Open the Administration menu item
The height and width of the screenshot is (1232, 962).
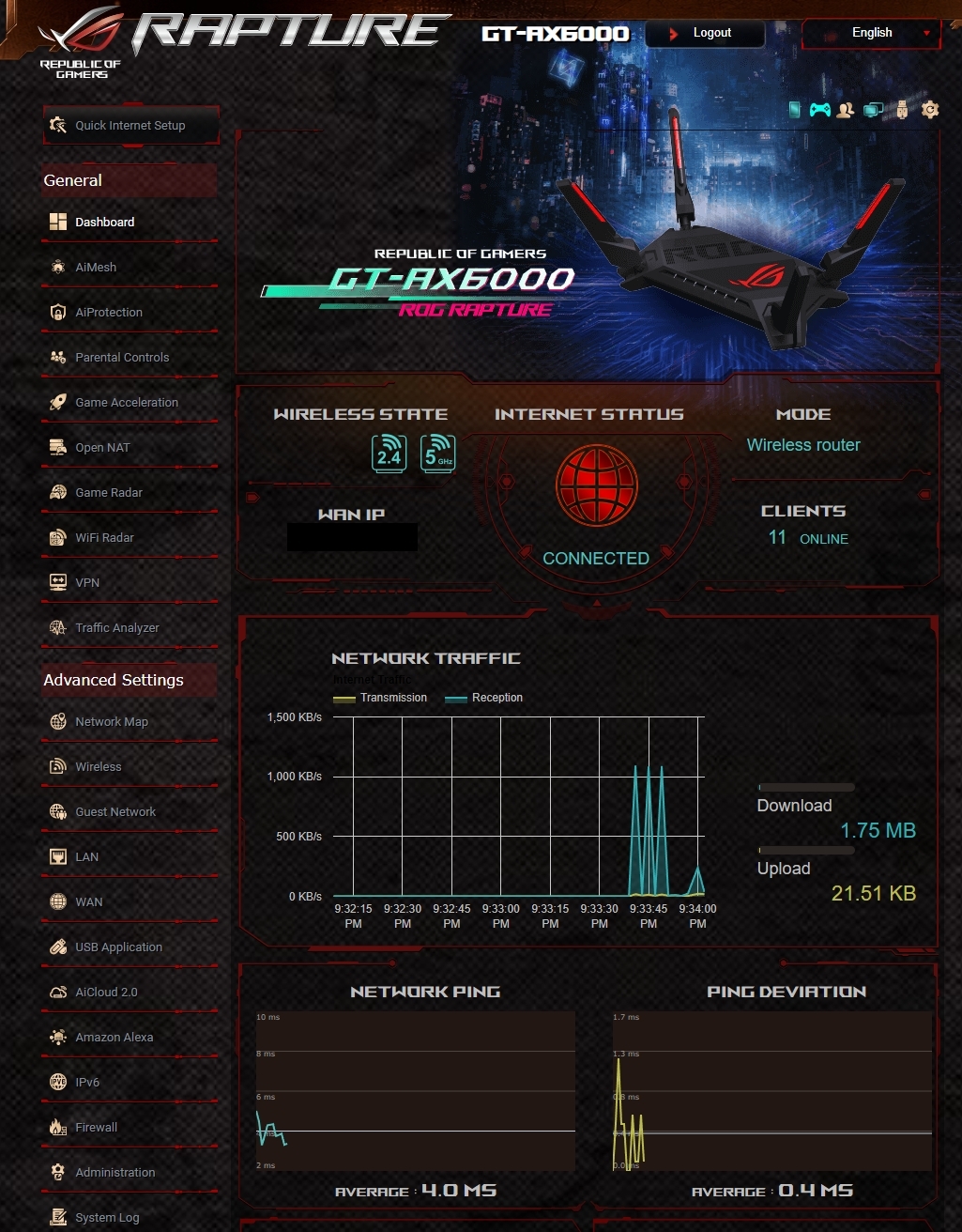(x=130, y=1172)
